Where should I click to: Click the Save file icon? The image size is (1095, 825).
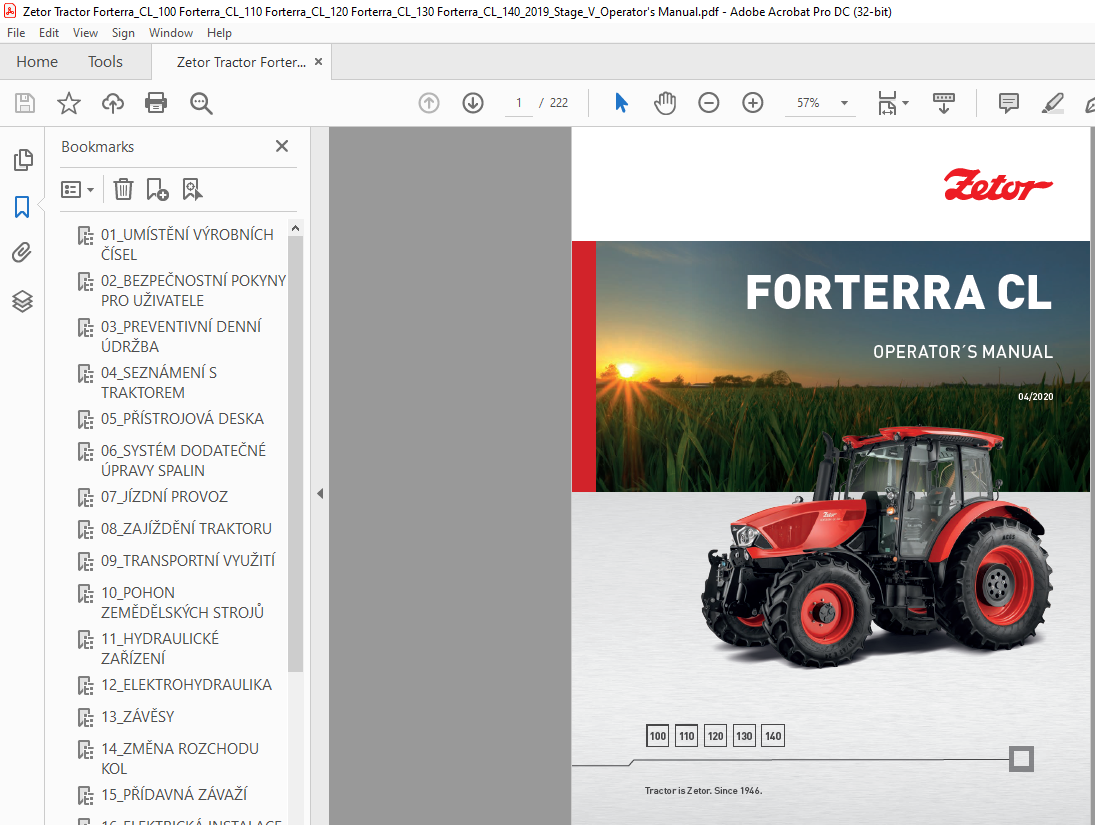pyautogui.click(x=25, y=103)
